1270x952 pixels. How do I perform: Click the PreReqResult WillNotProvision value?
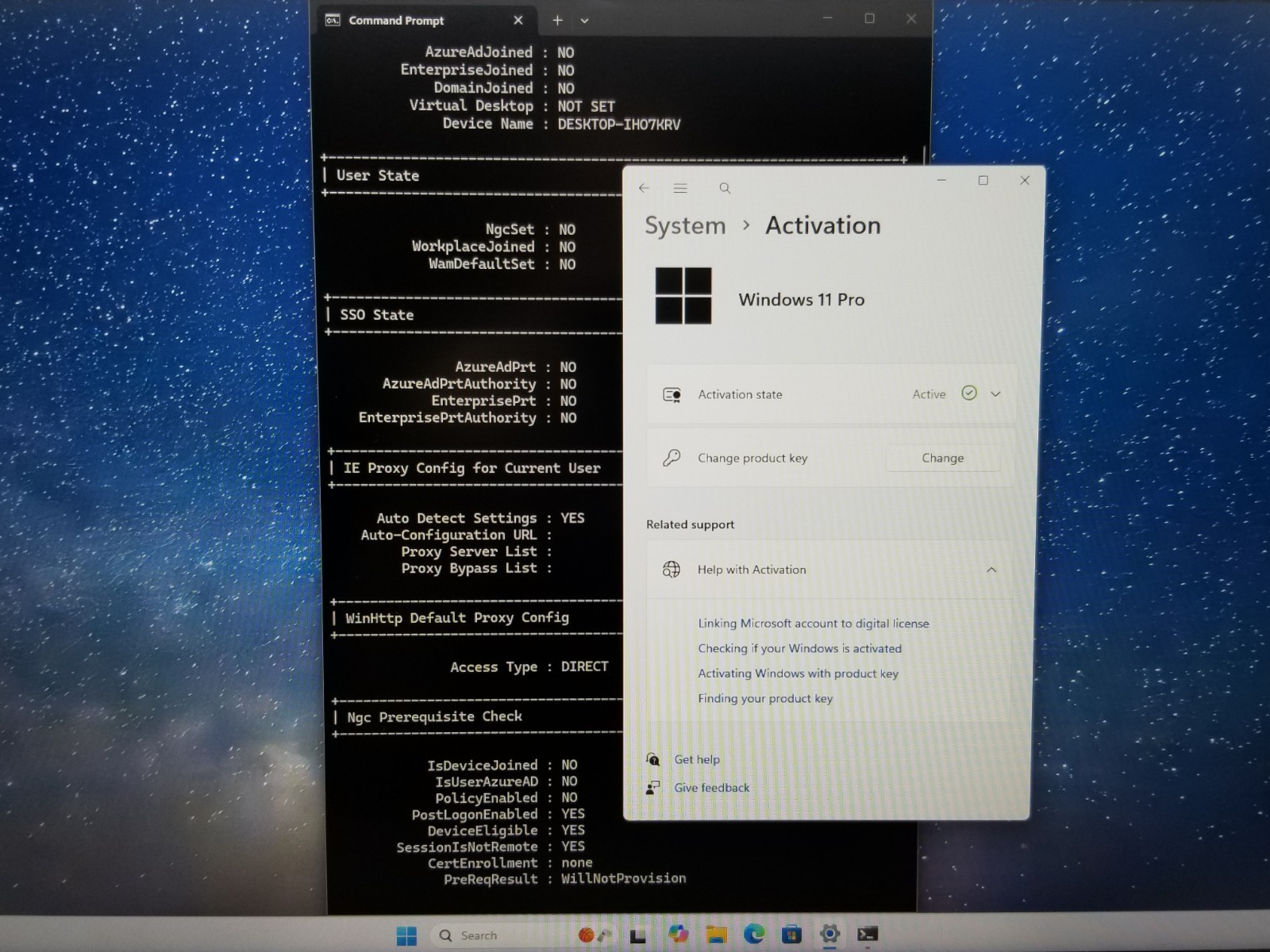coord(623,878)
